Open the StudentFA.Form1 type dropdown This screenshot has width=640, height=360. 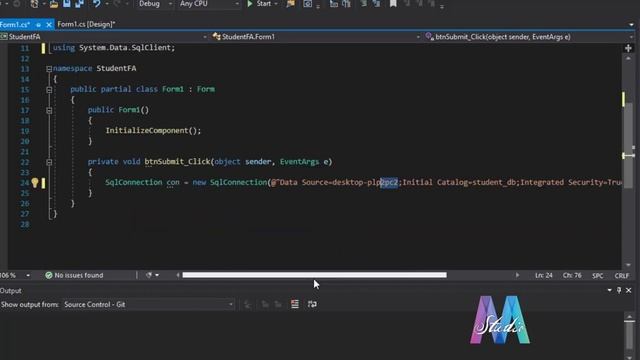(x=316, y=37)
